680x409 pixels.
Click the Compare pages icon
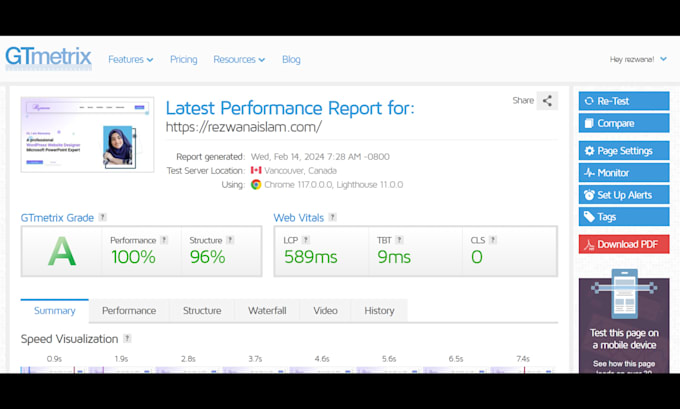[x=589, y=123]
